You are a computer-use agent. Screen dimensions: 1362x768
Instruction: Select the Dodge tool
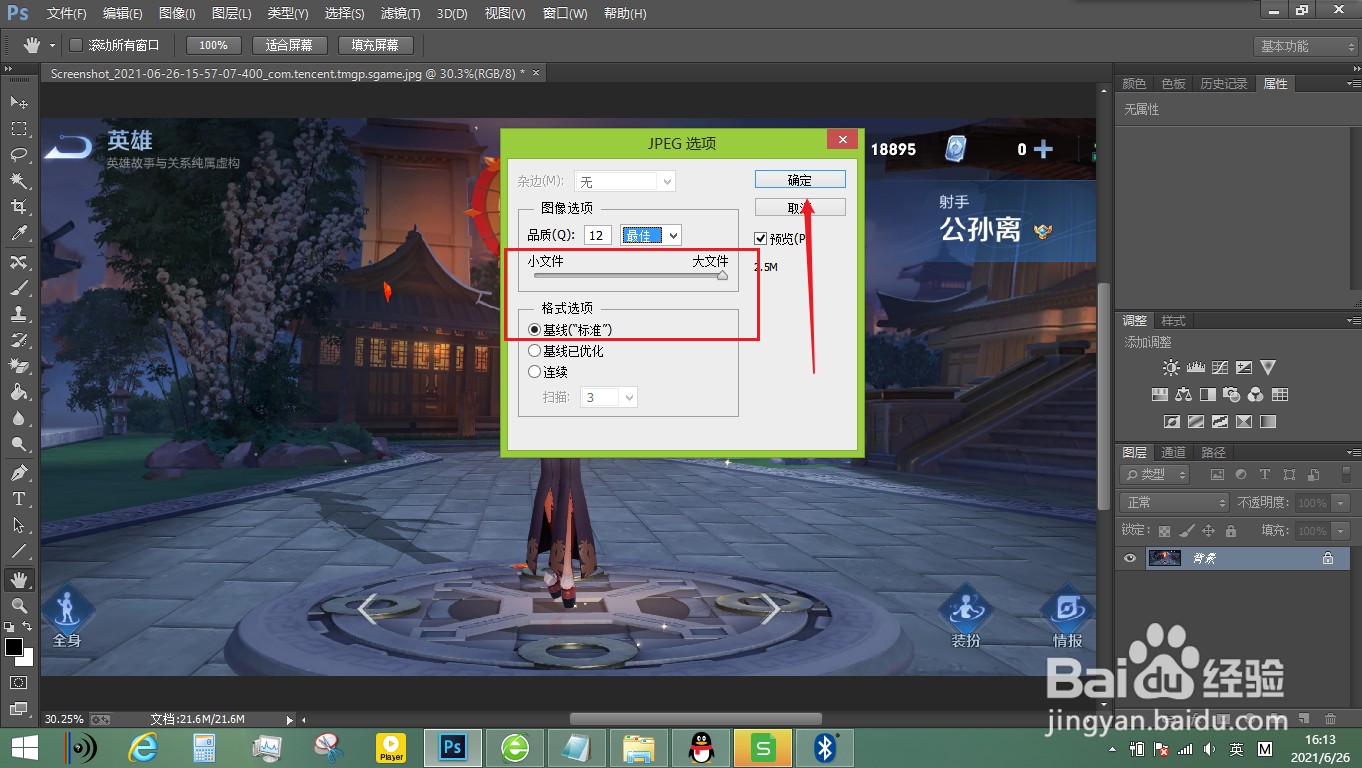(19, 444)
